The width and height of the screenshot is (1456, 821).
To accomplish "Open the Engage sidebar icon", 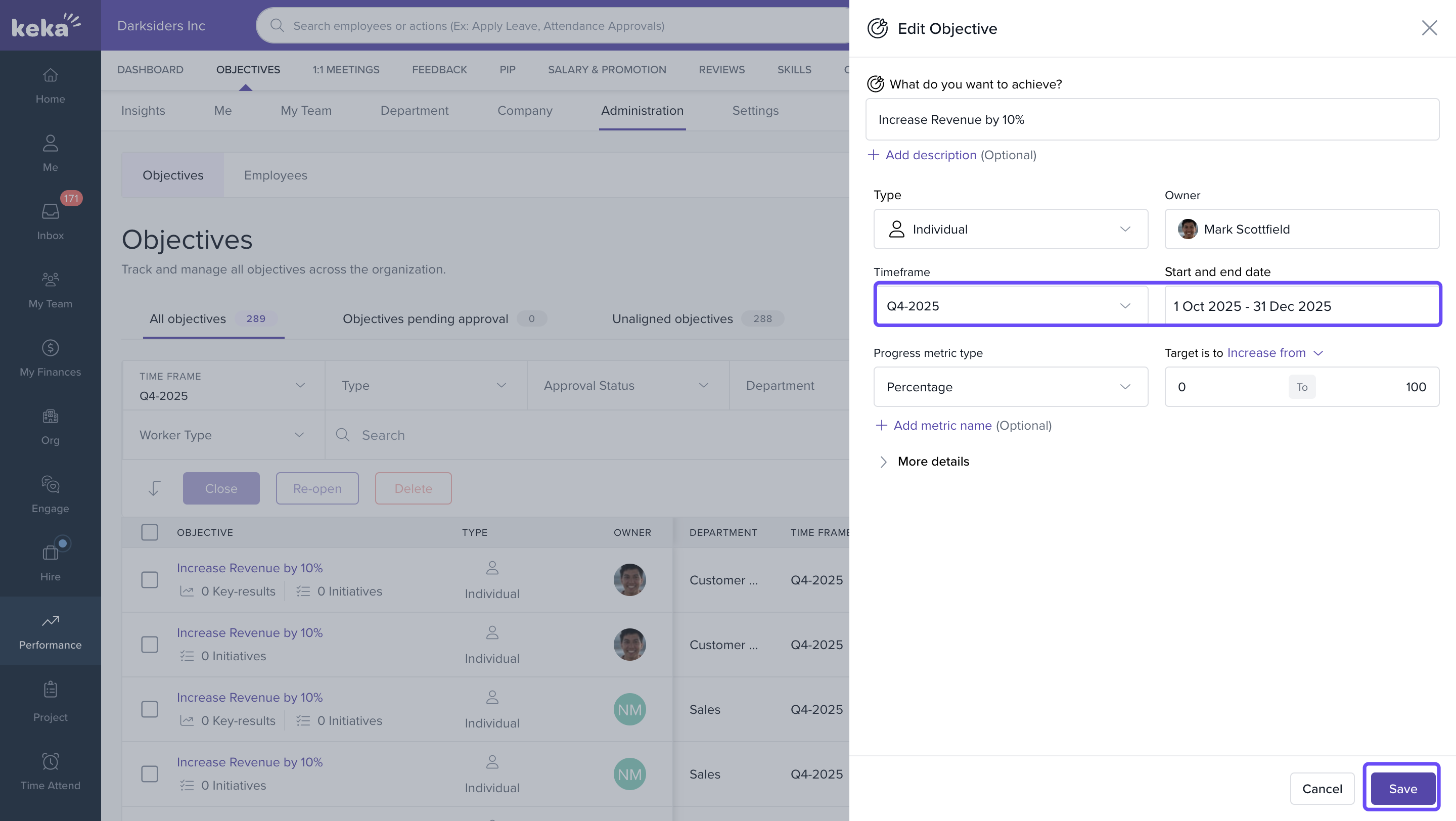I will [51, 485].
